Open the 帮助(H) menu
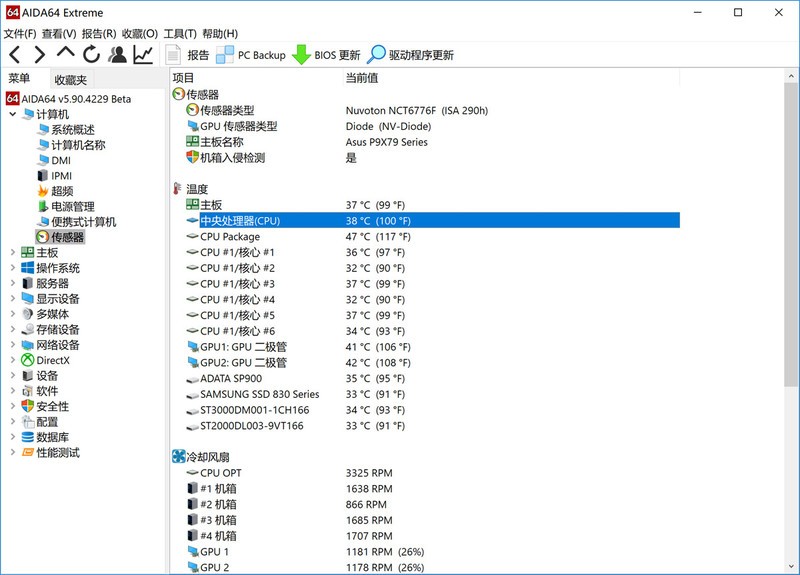Screen dimensions: 800x575 click(220, 34)
